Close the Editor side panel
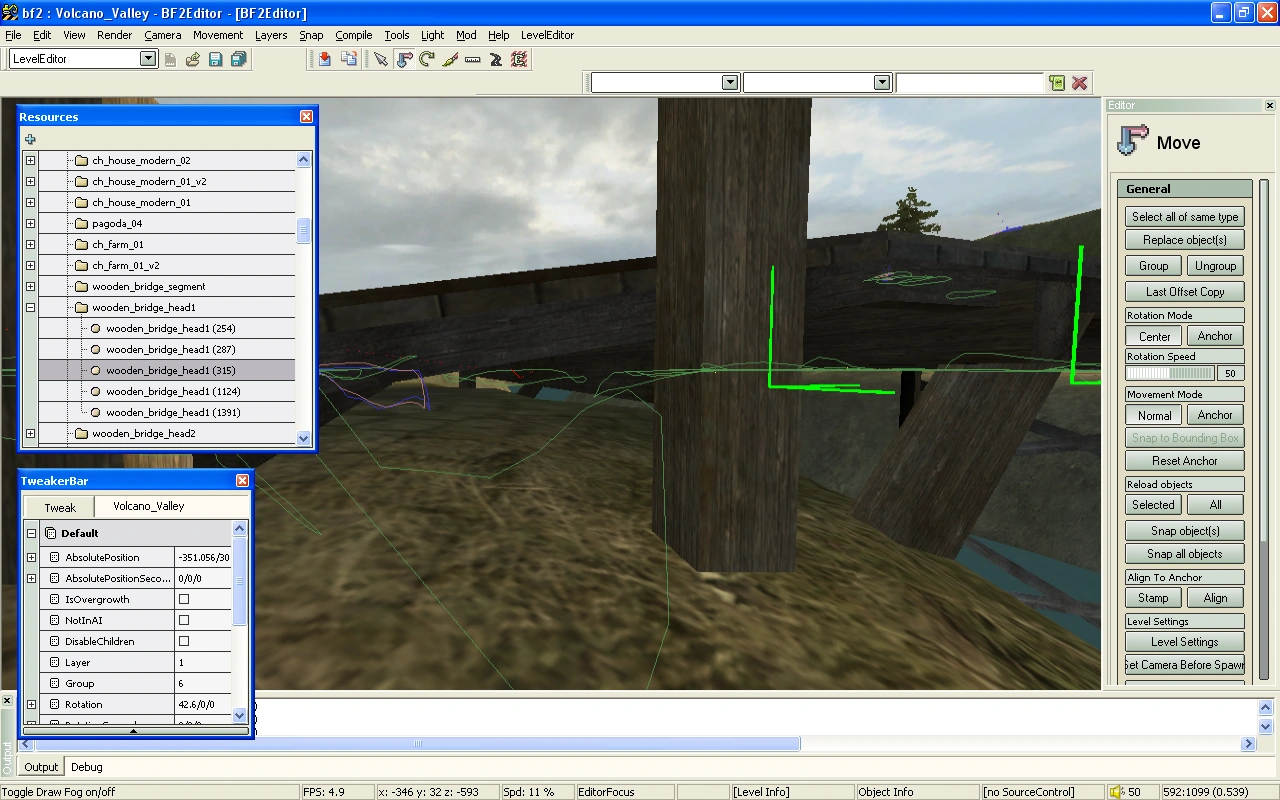The width and height of the screenshot is (1280, 800). coord(1270,105)
